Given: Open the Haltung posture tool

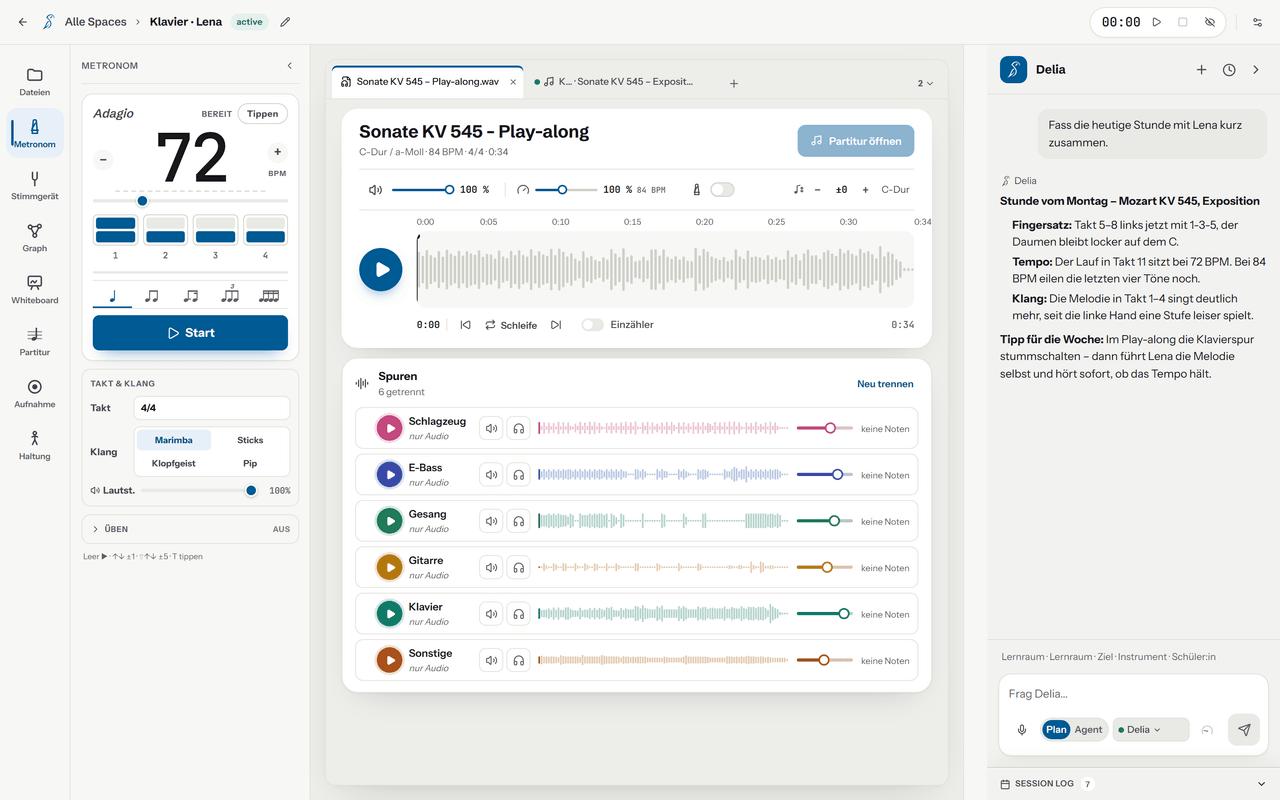Looking at the screenshot, I should (x=35, y=446).
